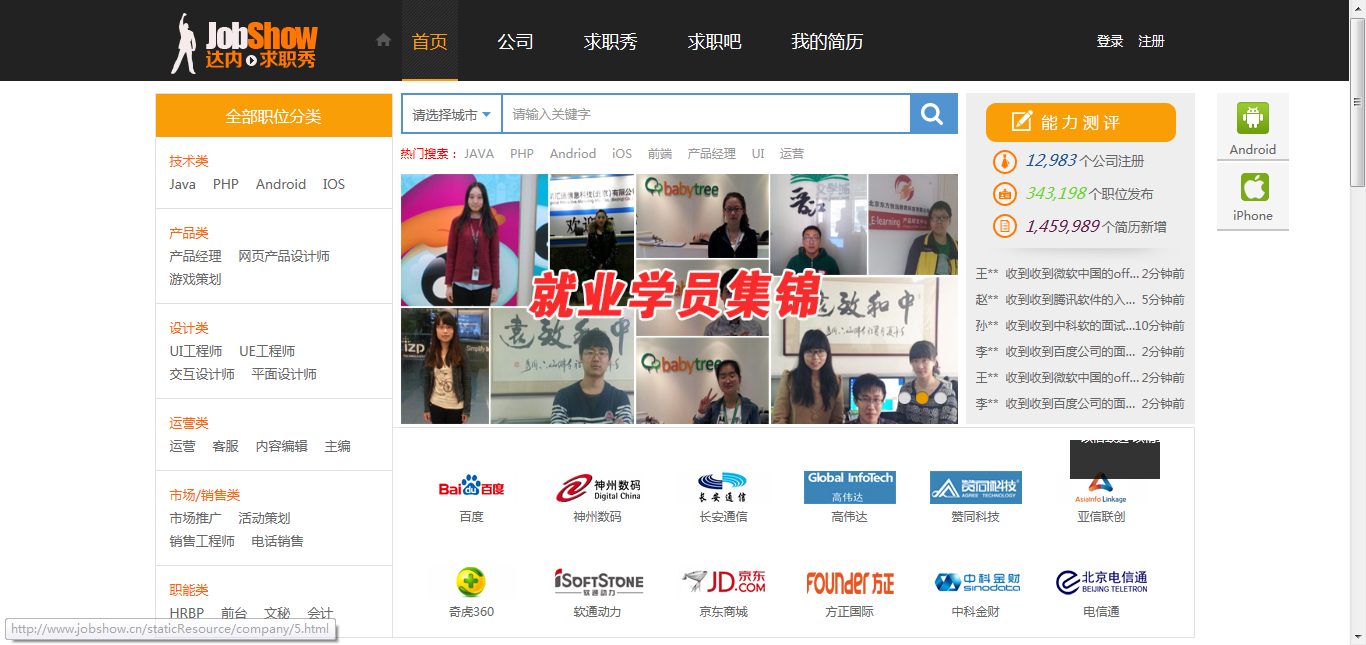Open the Qihoo 360 company logo
Image resolution: width=1366 pixels, height=645 pixels.
click(471, 581)
